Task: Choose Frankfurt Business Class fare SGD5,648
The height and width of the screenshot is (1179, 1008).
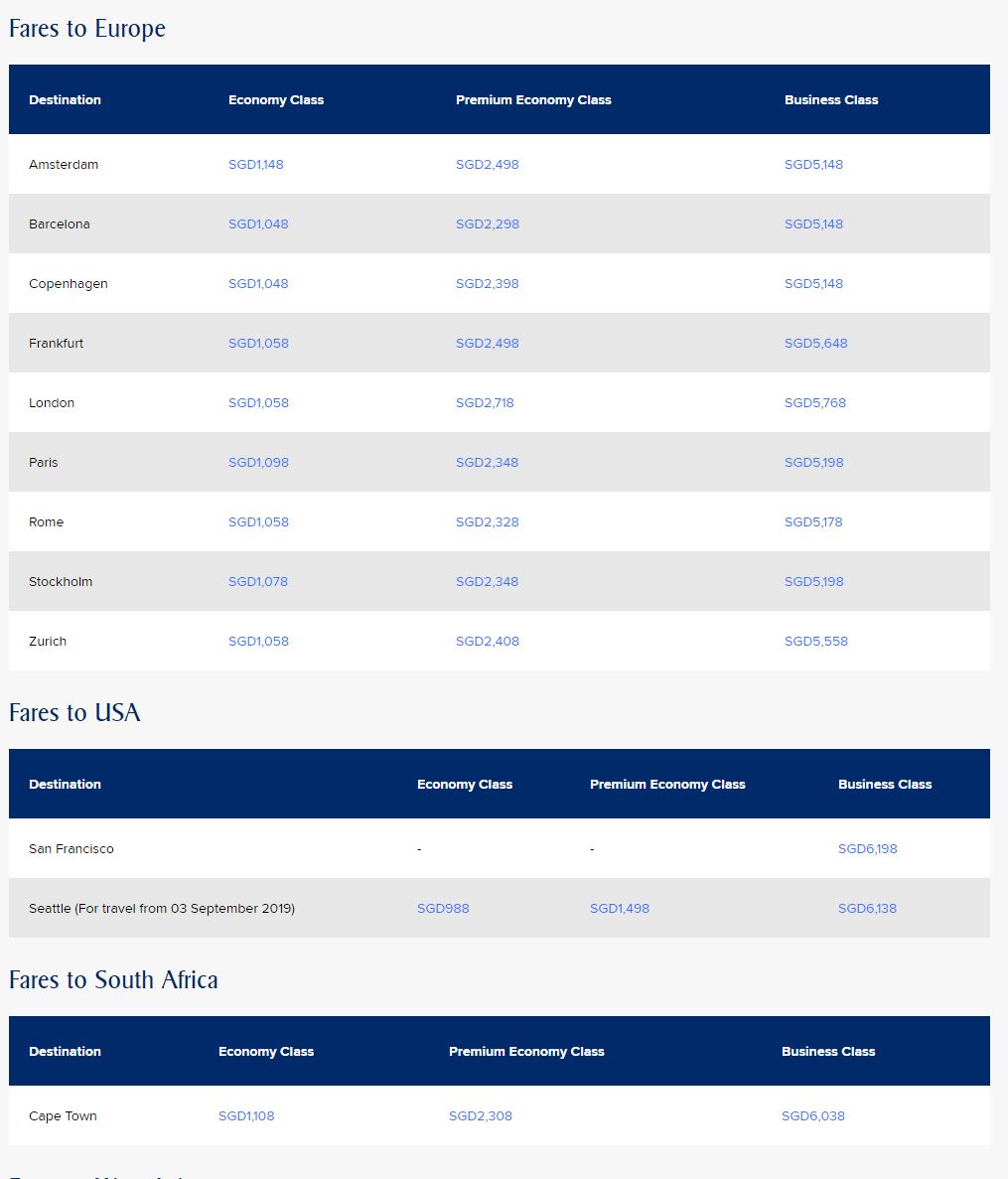Action: click(815, 344)
